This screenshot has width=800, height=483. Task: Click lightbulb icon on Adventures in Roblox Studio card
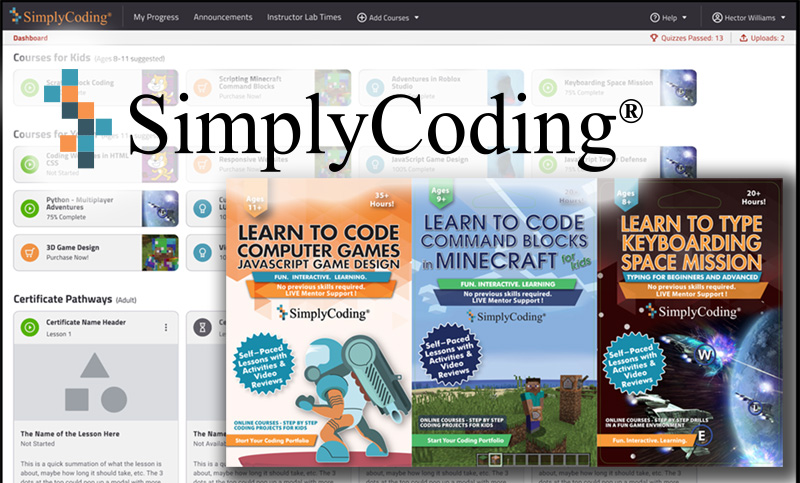click(375, 88)
